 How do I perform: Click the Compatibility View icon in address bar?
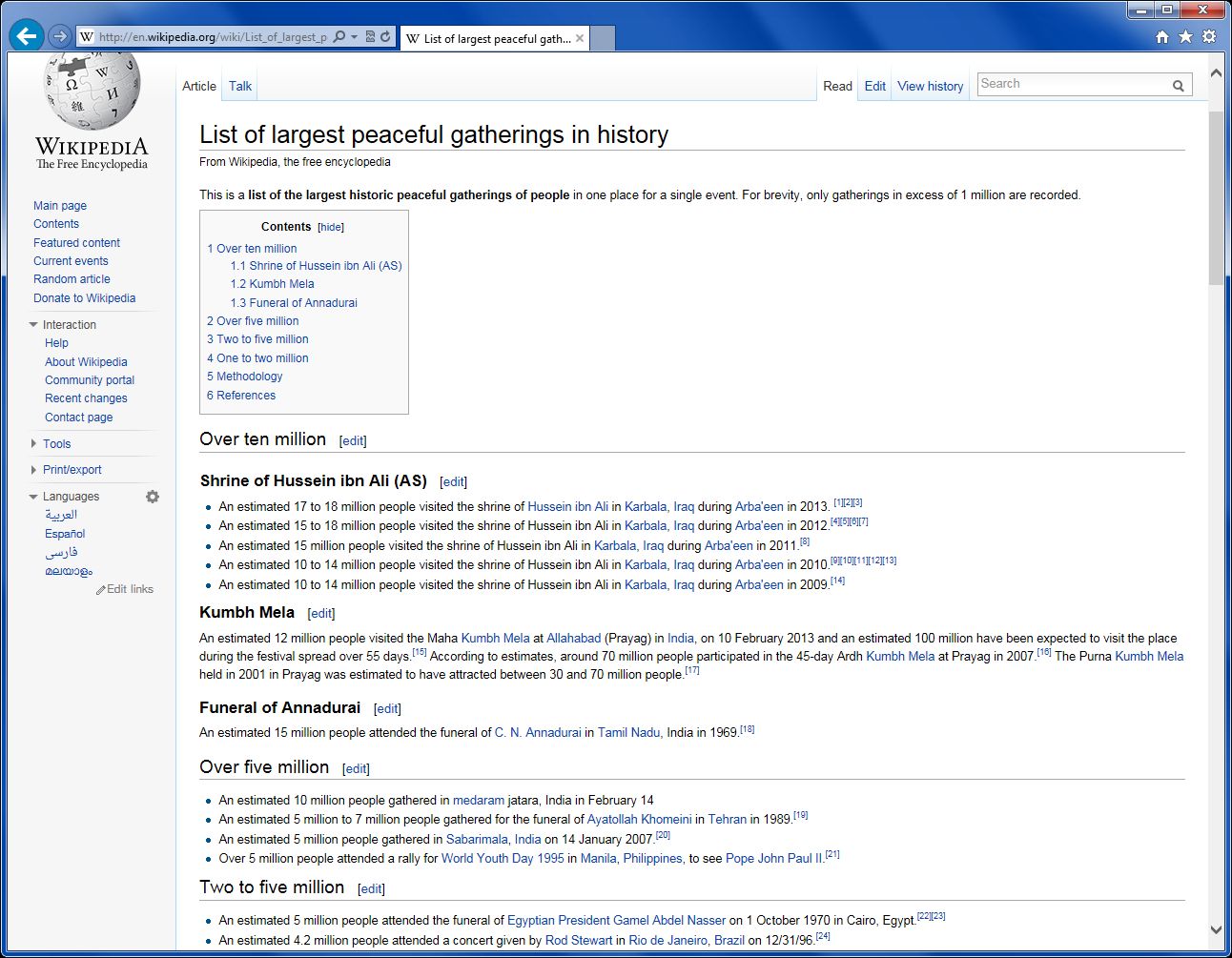370,37
